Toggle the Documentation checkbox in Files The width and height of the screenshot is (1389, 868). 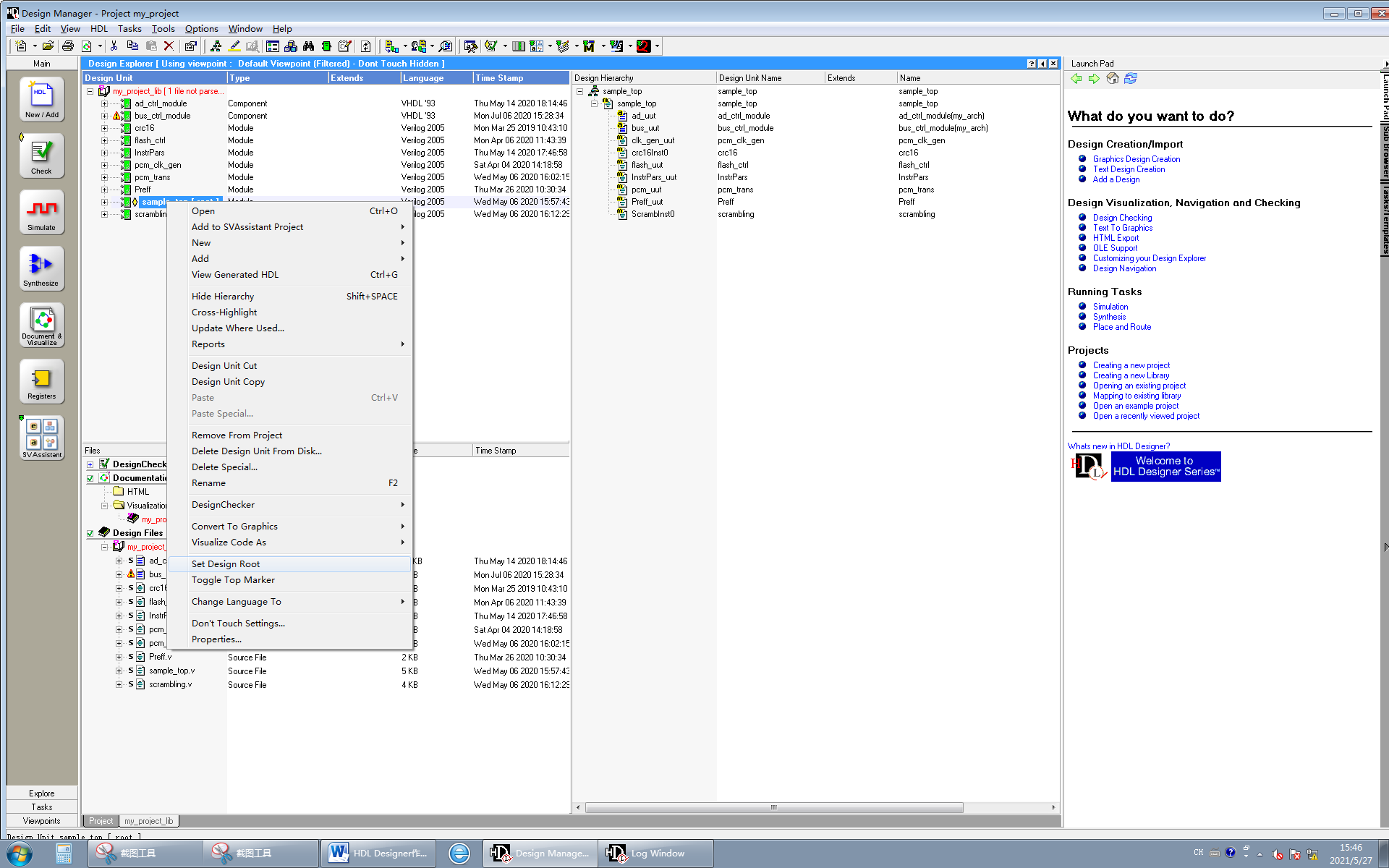(x=90, y=478)
